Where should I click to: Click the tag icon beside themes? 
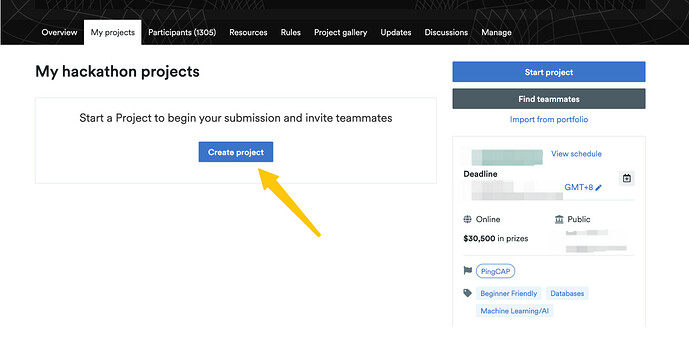coord(468,293)
